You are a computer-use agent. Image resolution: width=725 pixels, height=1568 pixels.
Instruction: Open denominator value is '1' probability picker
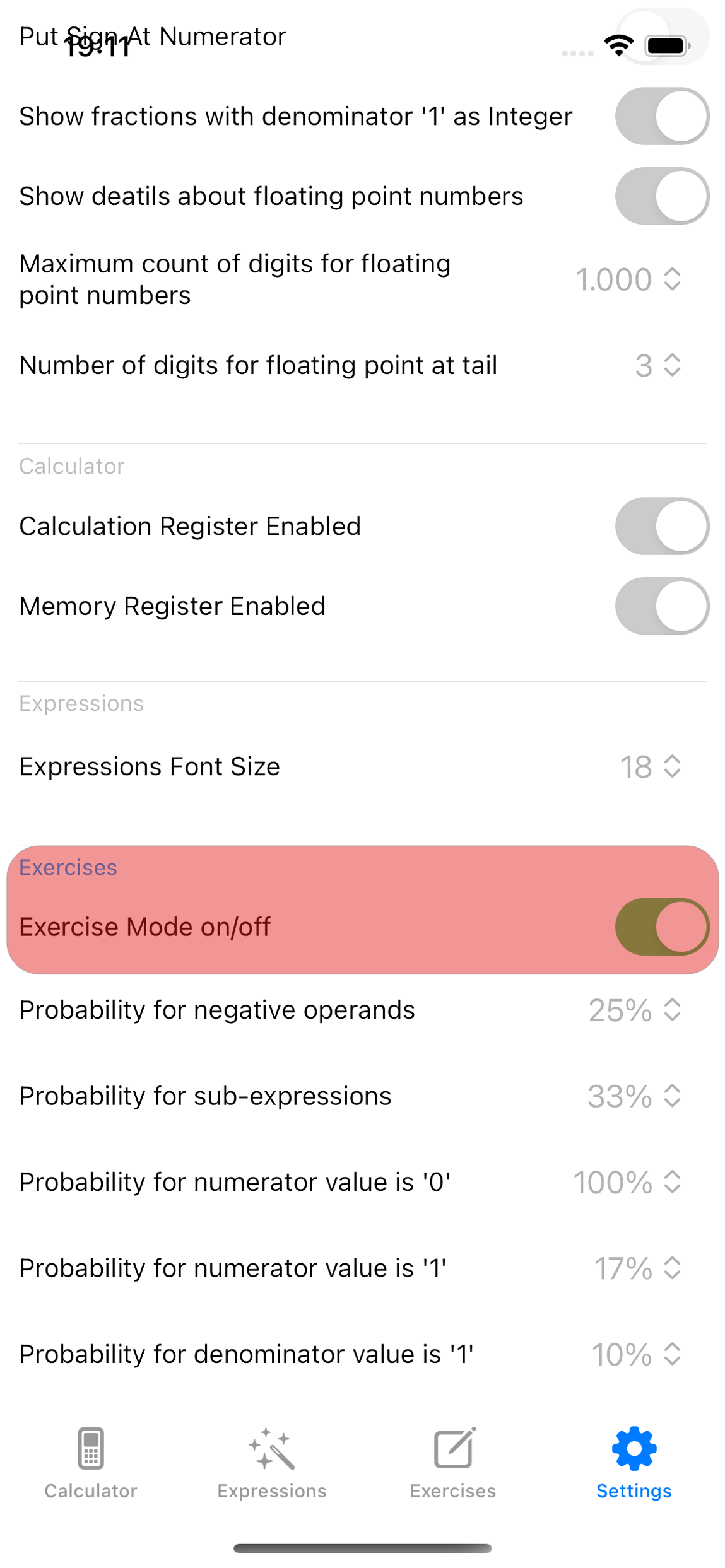pos(636,1355)
